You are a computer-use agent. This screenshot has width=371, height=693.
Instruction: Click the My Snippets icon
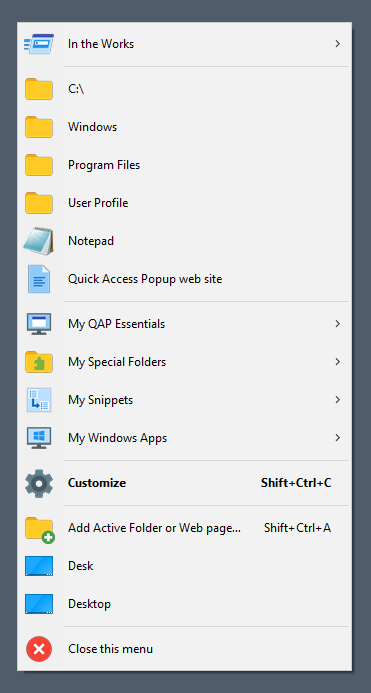point(39,400)
